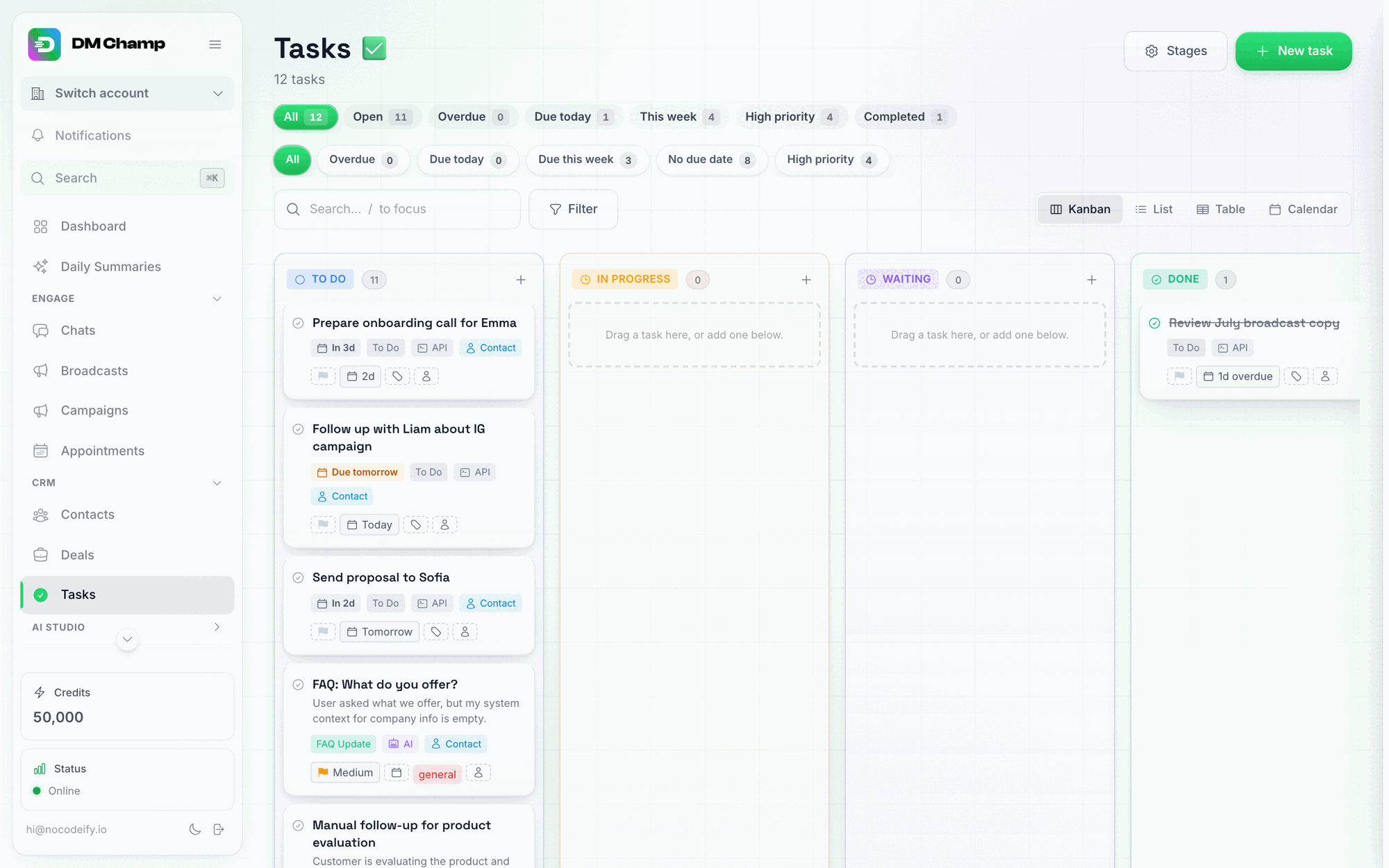The height and width of the screenshot is (868, 1389).
Task: Open Dashboard grid item
Action: coord(127,226)
